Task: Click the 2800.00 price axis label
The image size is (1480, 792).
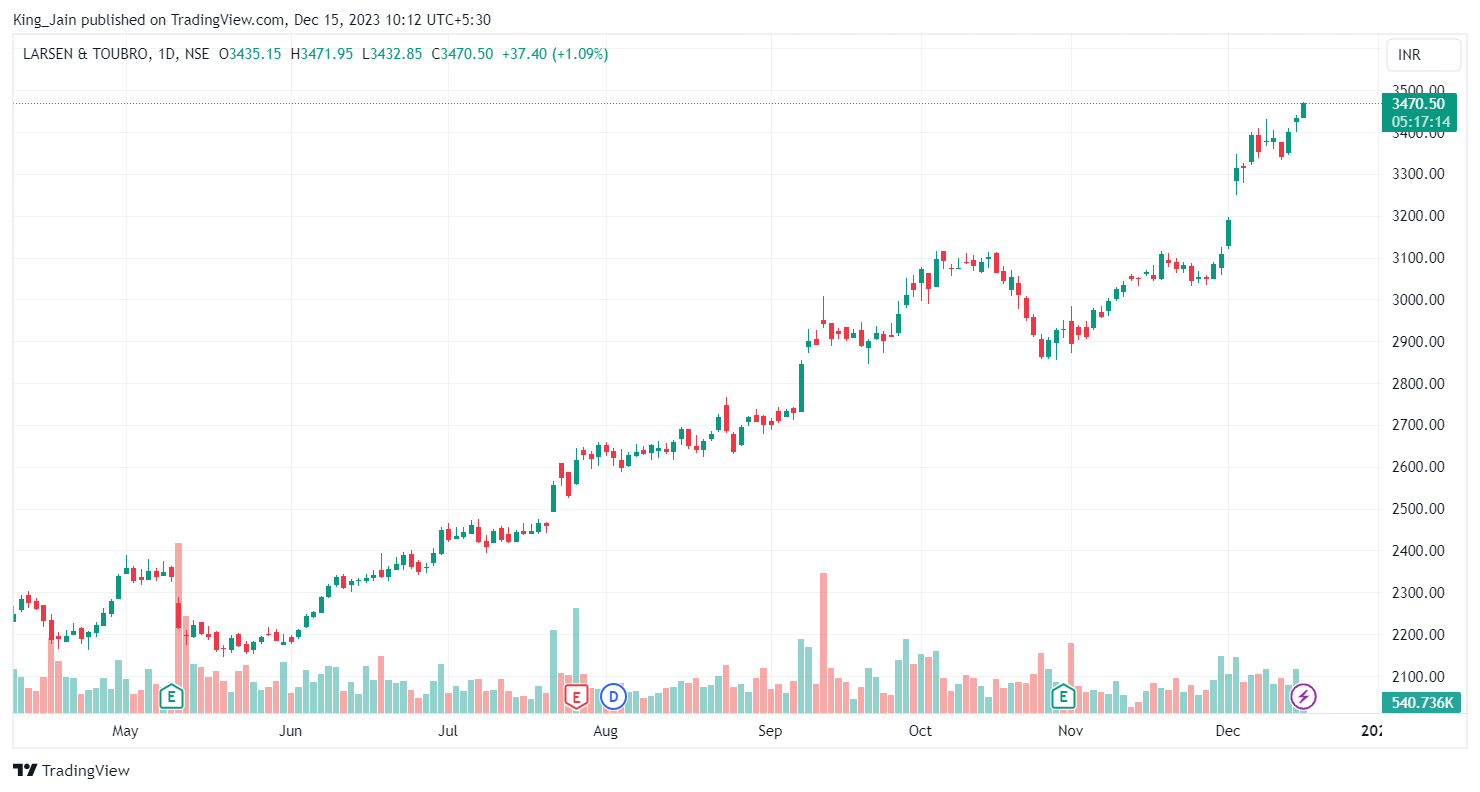Action: pyautogui.click(x=1418, y=384)
